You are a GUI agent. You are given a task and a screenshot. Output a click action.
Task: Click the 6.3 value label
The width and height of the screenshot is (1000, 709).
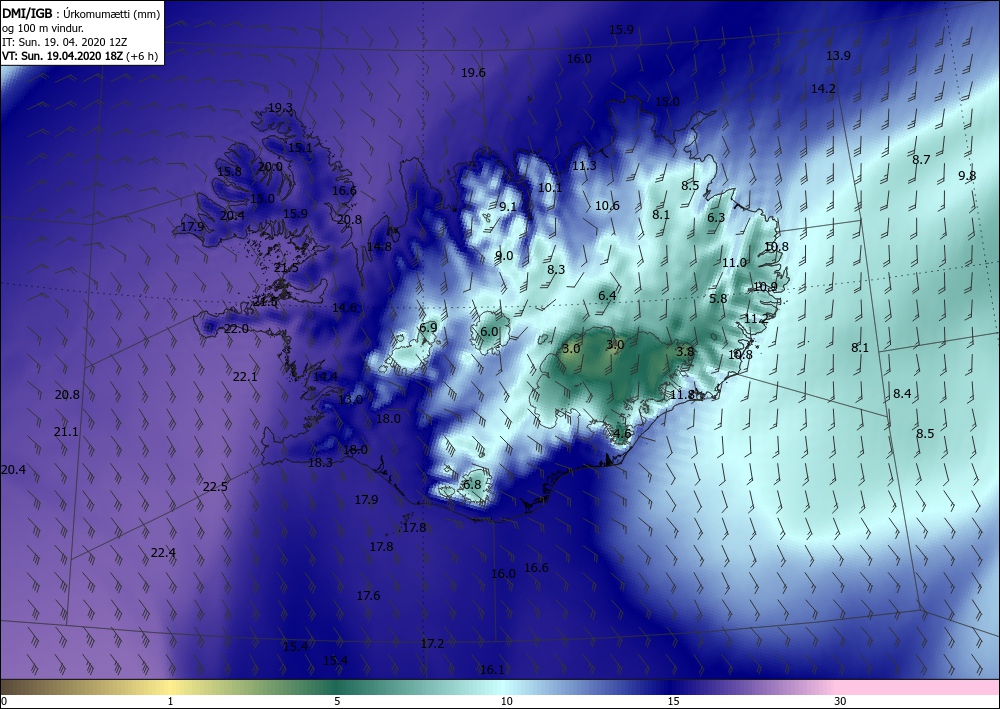point(716,217)
